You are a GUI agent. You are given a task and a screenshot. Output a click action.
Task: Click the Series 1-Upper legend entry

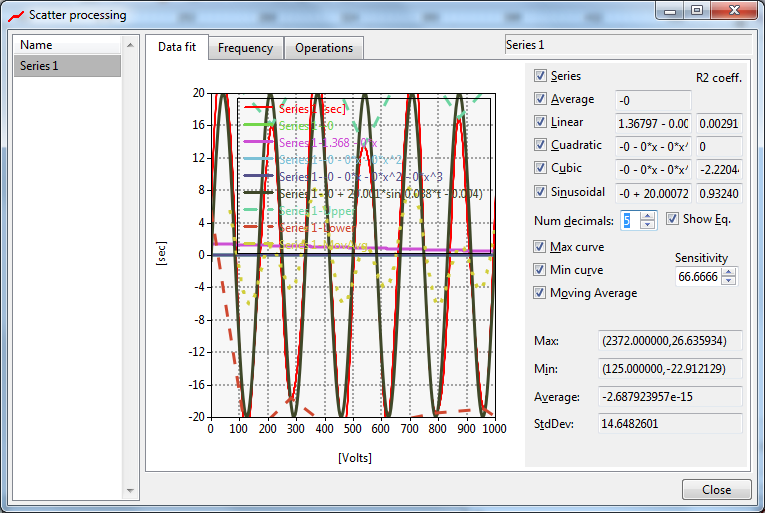tap(300, 211)
